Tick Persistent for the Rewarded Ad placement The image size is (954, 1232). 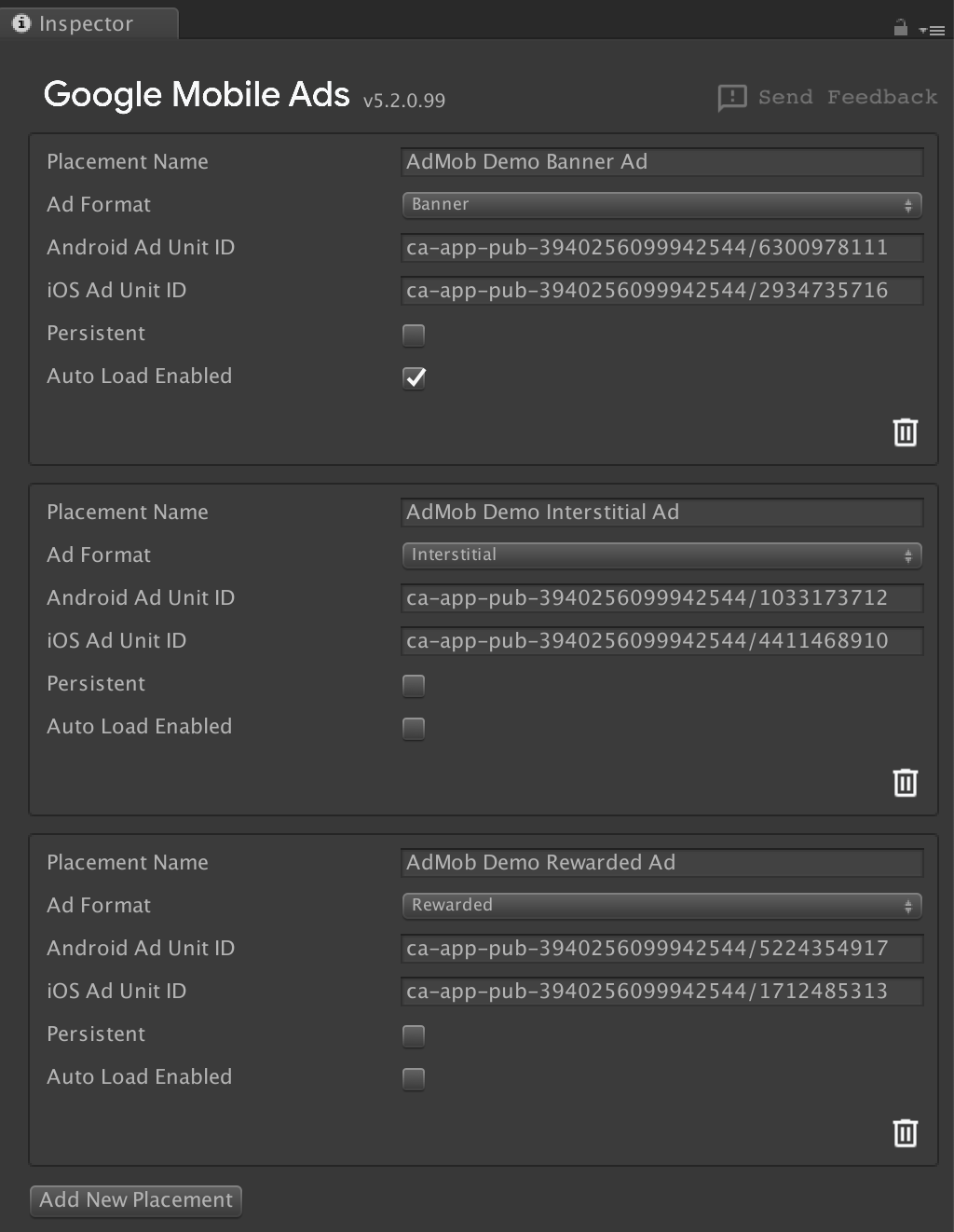(x=414, y=1035)
